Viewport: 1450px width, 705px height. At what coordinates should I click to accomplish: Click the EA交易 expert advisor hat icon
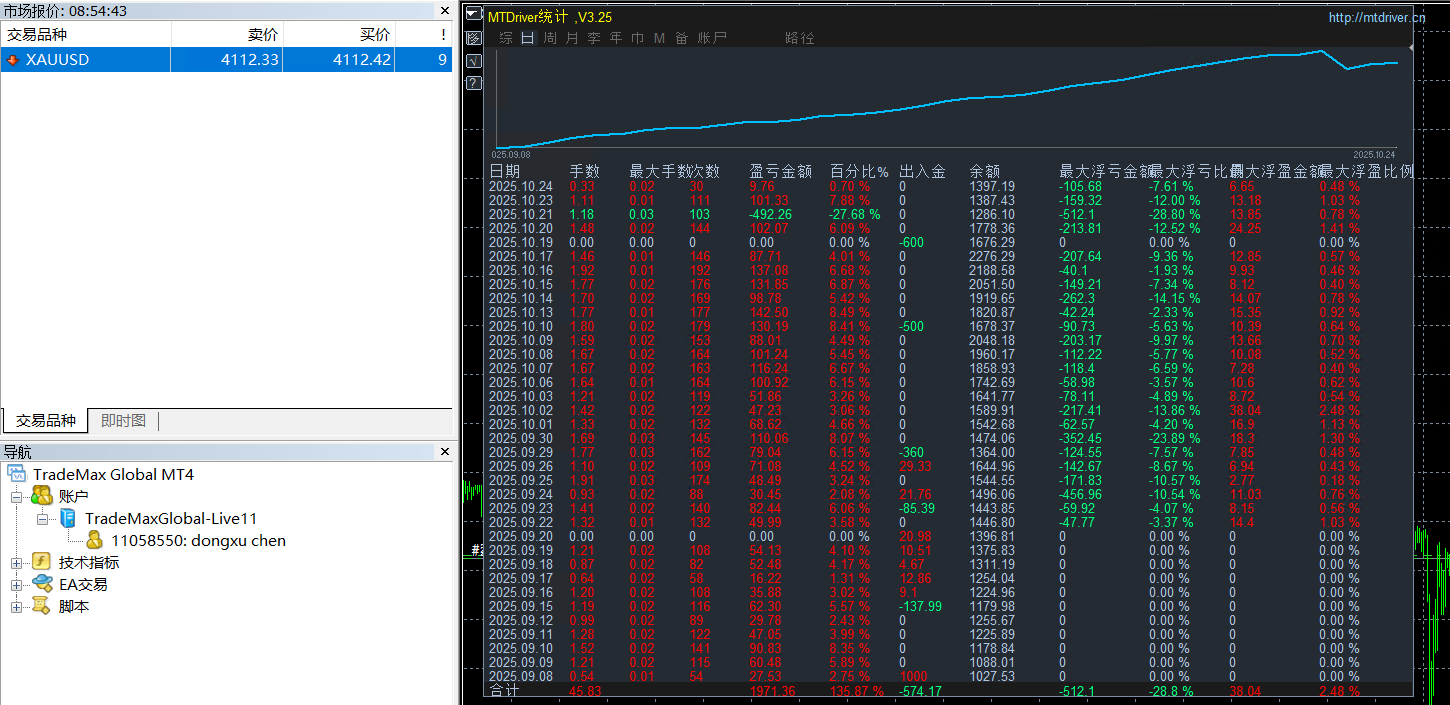[42, 584]
